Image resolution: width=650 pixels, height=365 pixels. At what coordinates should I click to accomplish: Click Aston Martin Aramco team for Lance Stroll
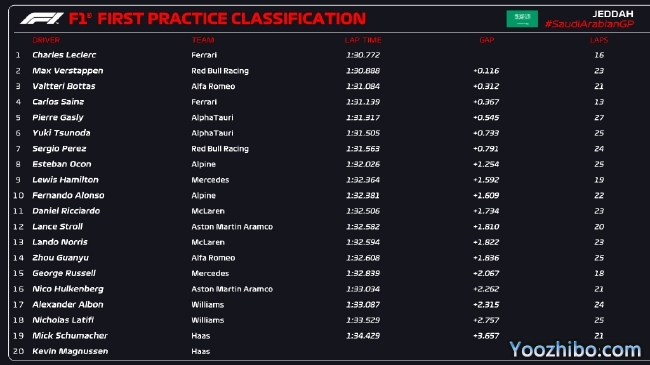click(x=232, y=226)
